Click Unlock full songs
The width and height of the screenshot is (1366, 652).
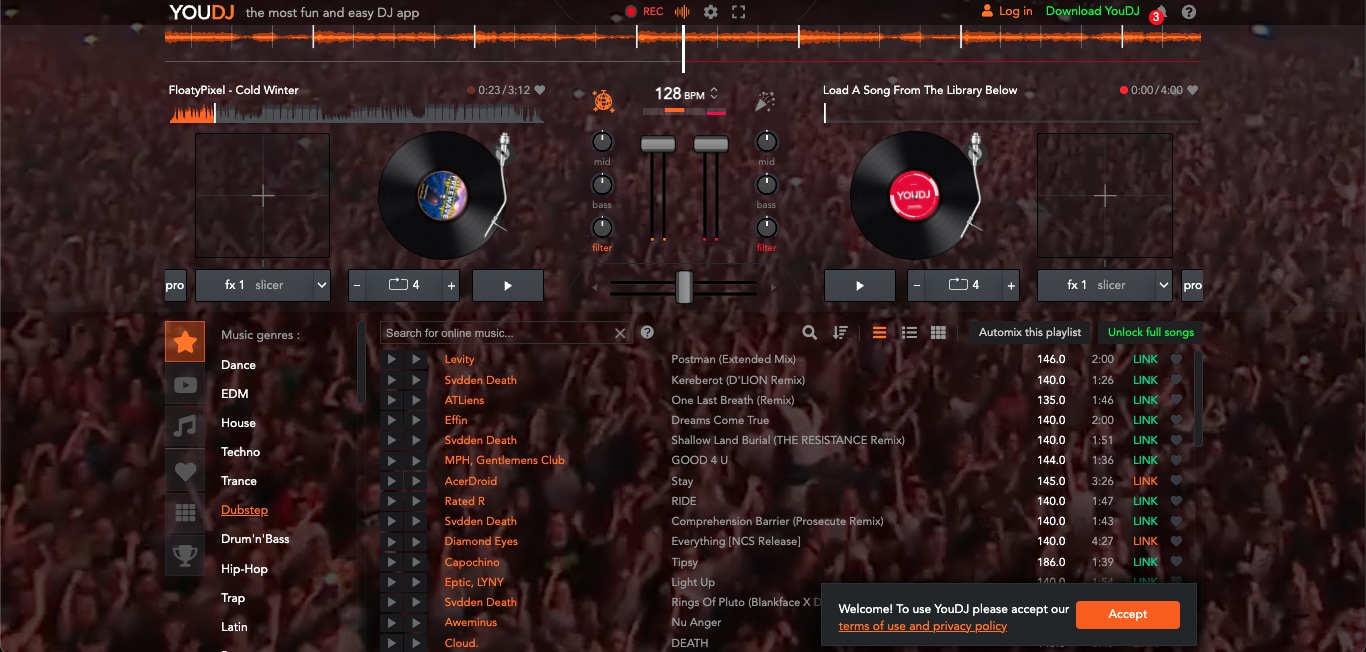1150,332
